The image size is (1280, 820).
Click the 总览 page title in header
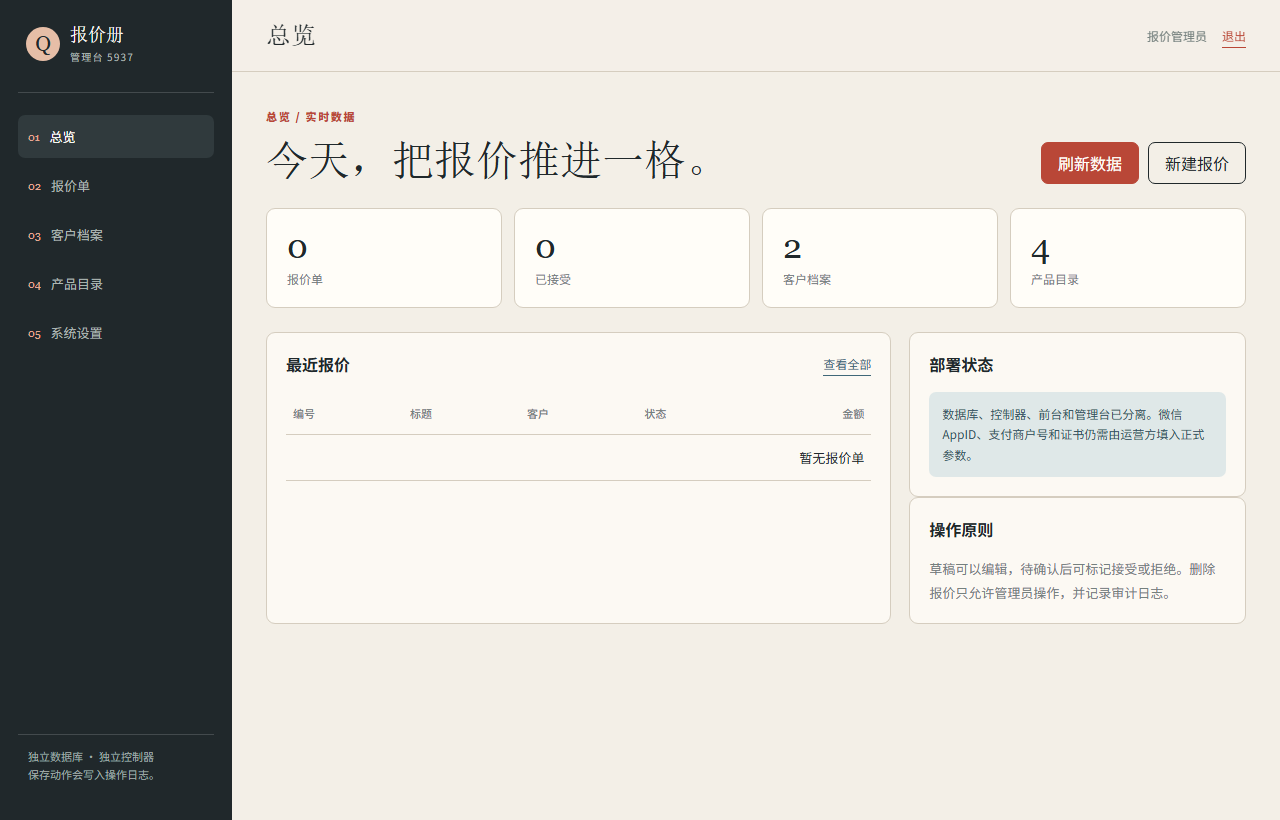[291, 35]
